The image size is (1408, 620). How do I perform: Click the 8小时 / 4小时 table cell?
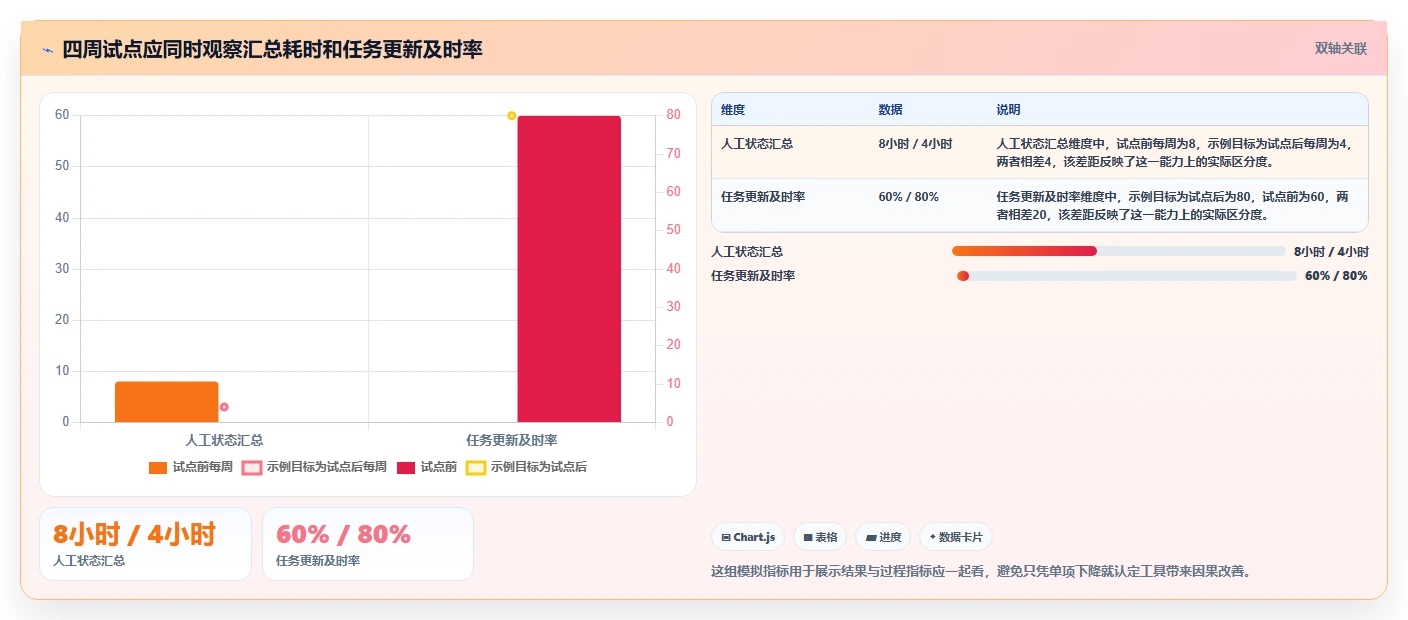tap(915, 144)
